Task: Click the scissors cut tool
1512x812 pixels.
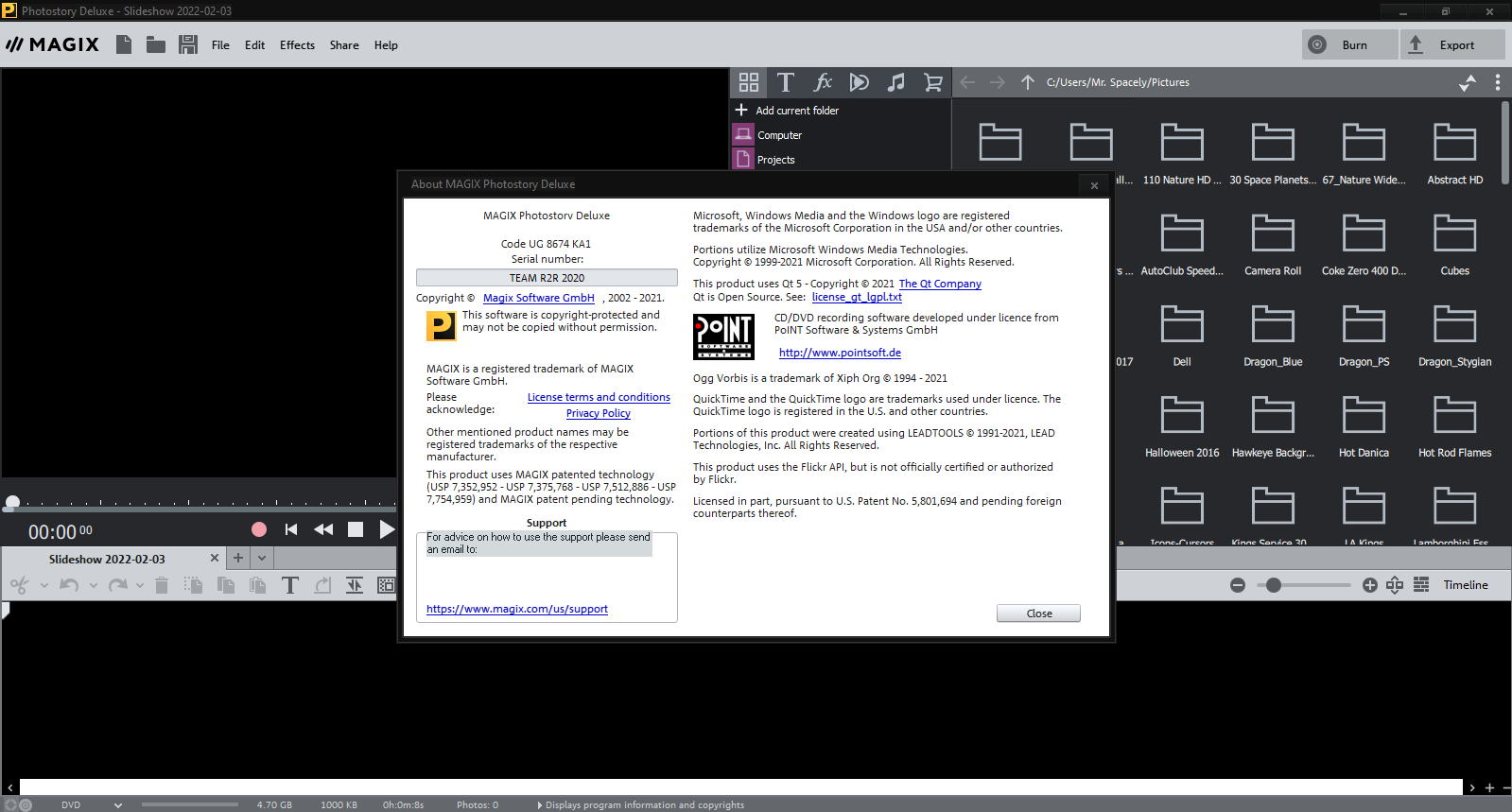Action: click(x=19, y=585)
